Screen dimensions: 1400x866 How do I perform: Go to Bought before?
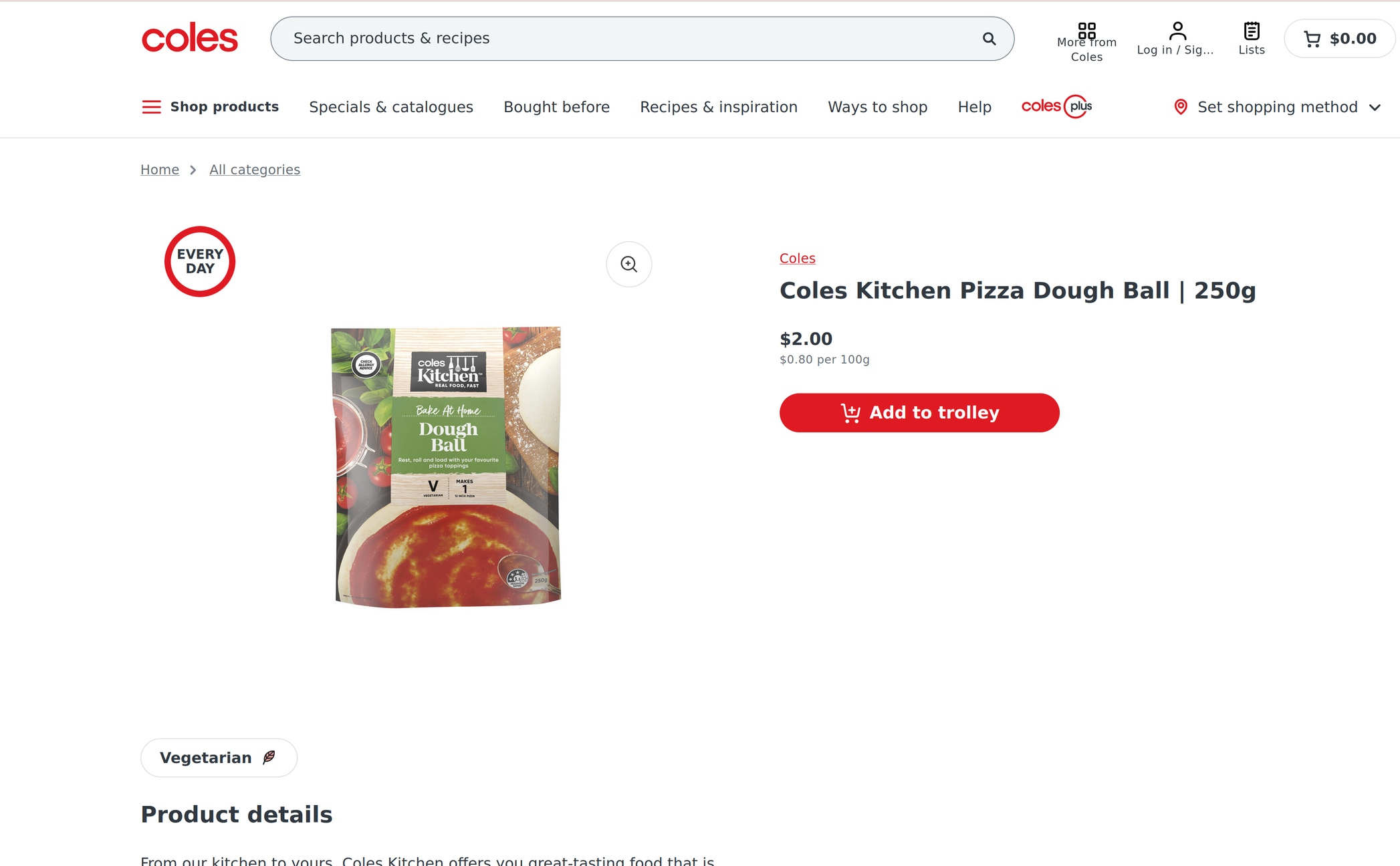(x=556, y=107)
